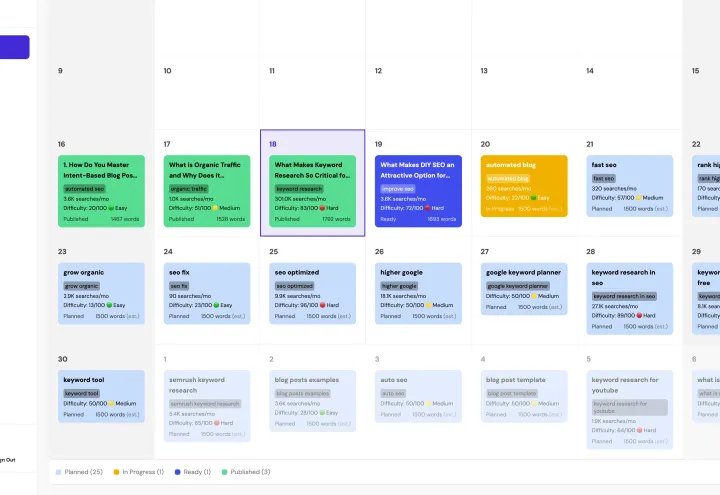
Task: Open the 'What Makes Keyword Research So Critical' card
Action: (x=312, y=191)
